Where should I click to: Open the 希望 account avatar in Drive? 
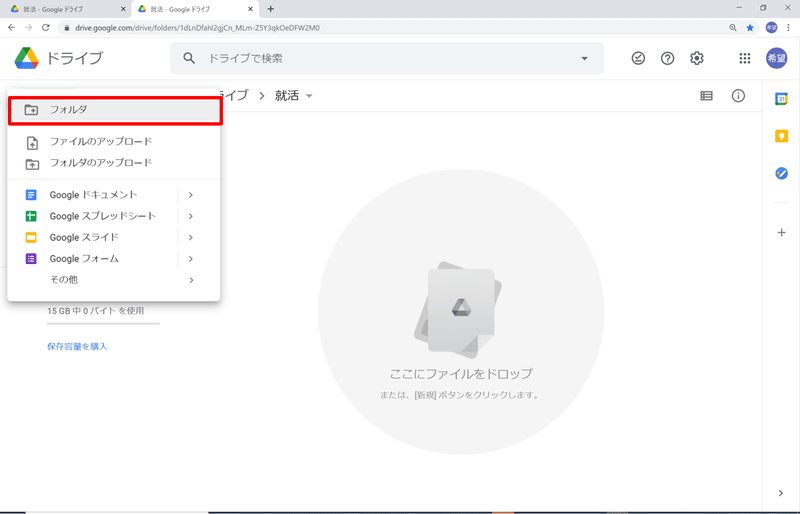pyautogui.click(x=777, y=58)
